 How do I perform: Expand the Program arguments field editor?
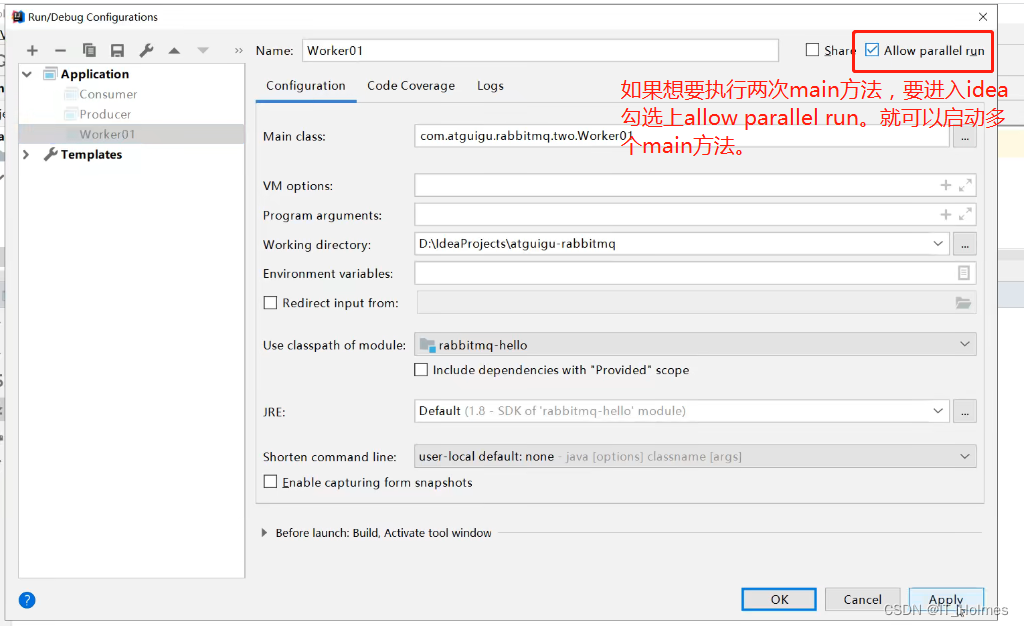[x=965, y=214]
